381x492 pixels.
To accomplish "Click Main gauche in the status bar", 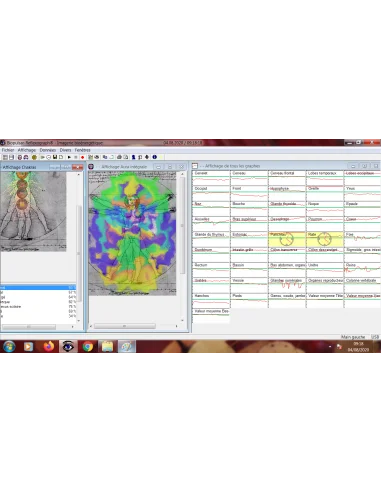I will (x=353, y=337).
